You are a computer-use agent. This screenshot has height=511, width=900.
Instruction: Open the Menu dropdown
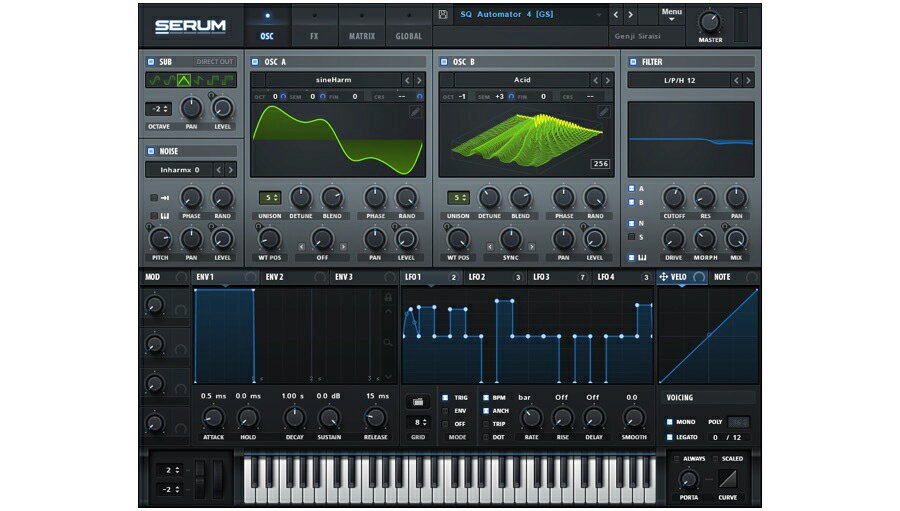[672, 14]
